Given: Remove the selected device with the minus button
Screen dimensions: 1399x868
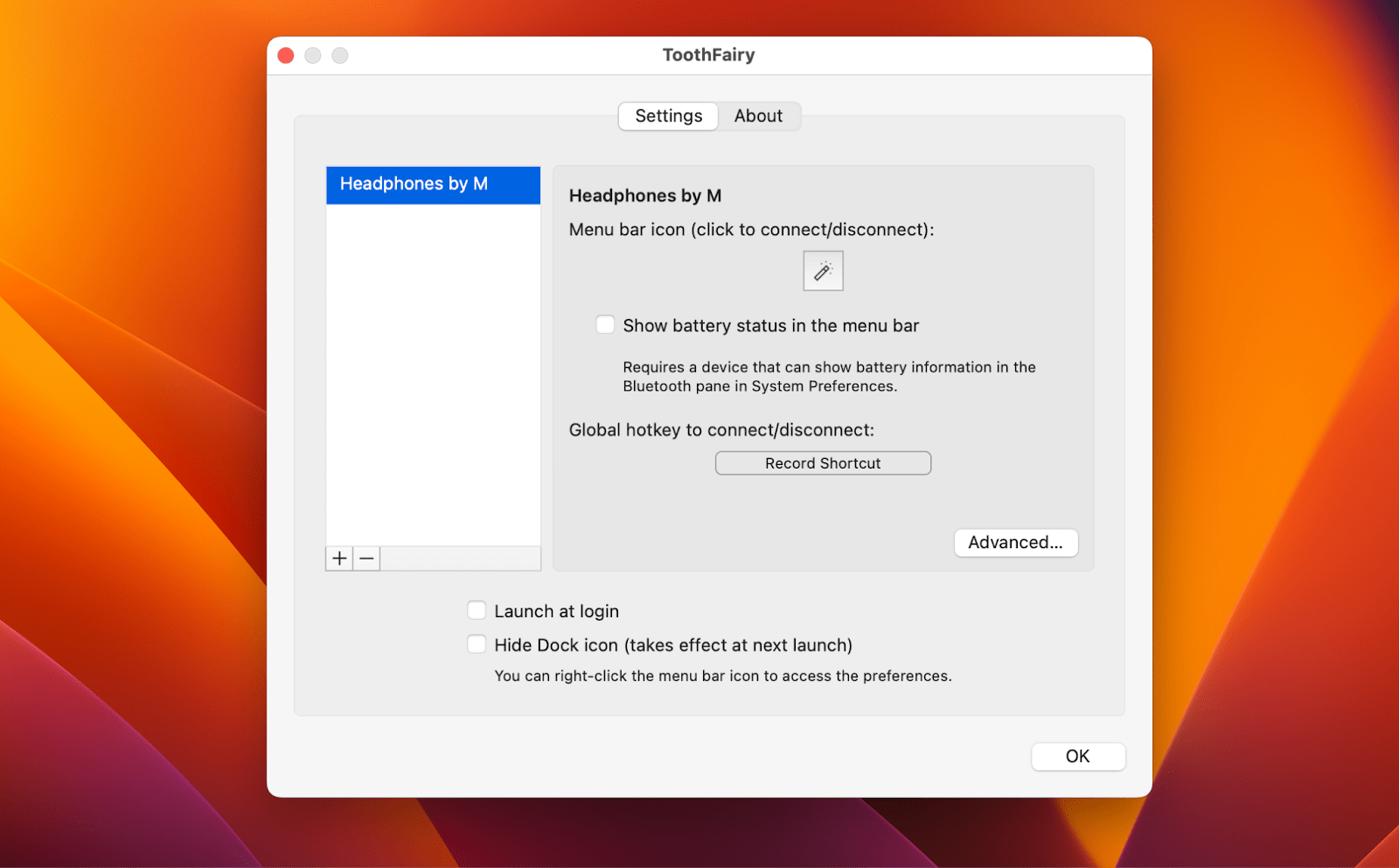Looking at the screenshot, I should (365, 558).
